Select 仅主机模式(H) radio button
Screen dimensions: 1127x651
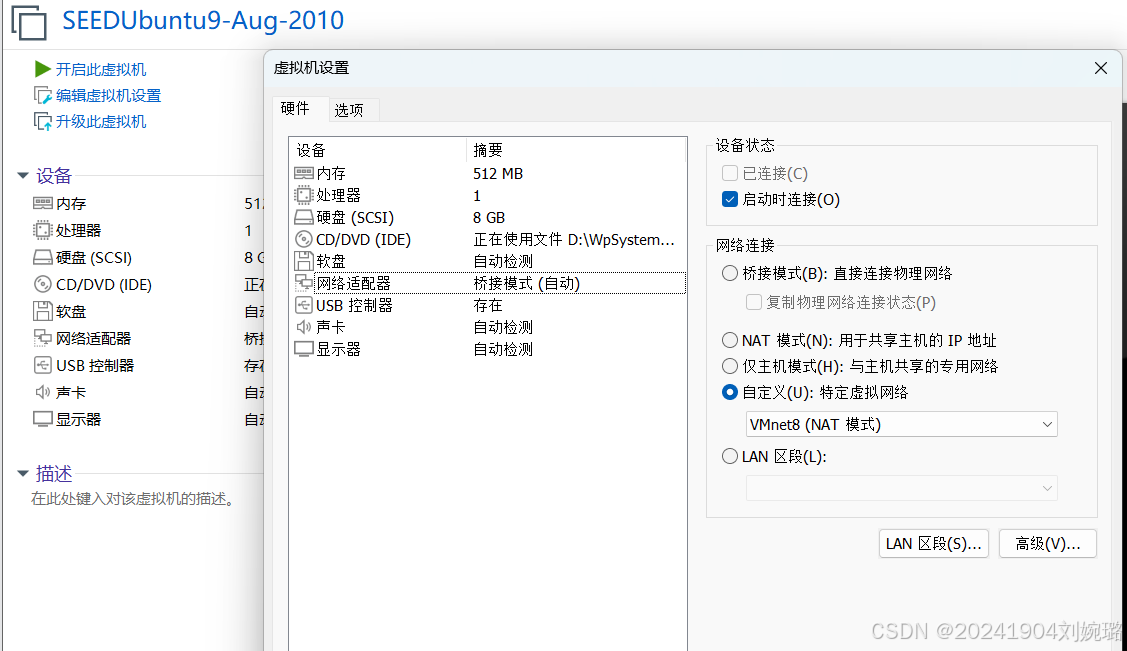coord(730,366)
